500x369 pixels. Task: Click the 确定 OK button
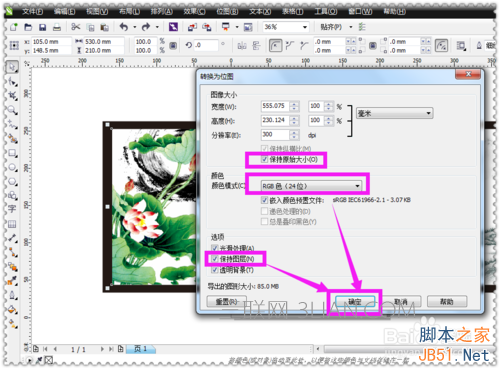click(355, 302)
